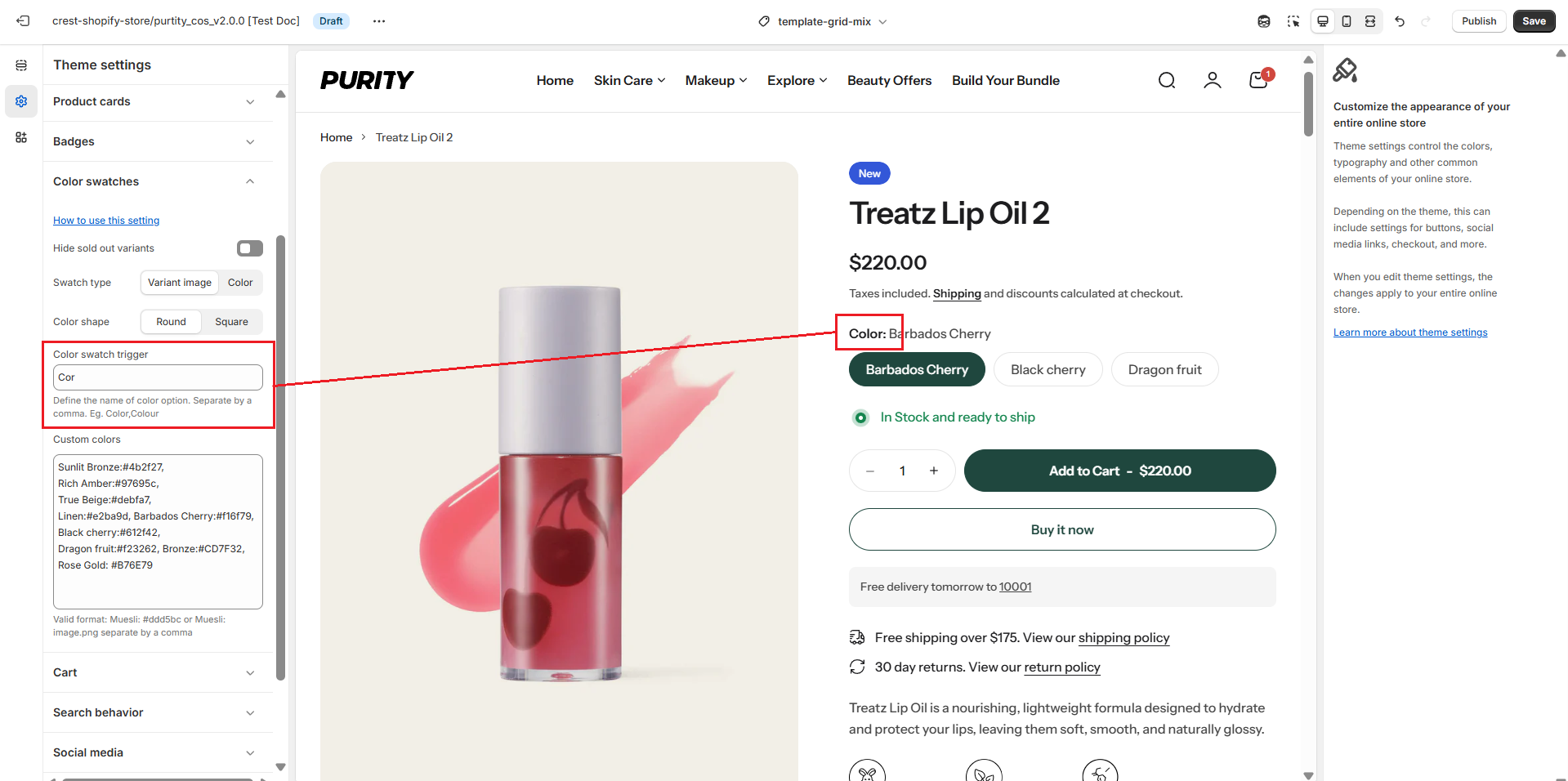Viewport: 1568px width, 781px height.
Task: Open the shopping cart icon
Action: 1258,80
